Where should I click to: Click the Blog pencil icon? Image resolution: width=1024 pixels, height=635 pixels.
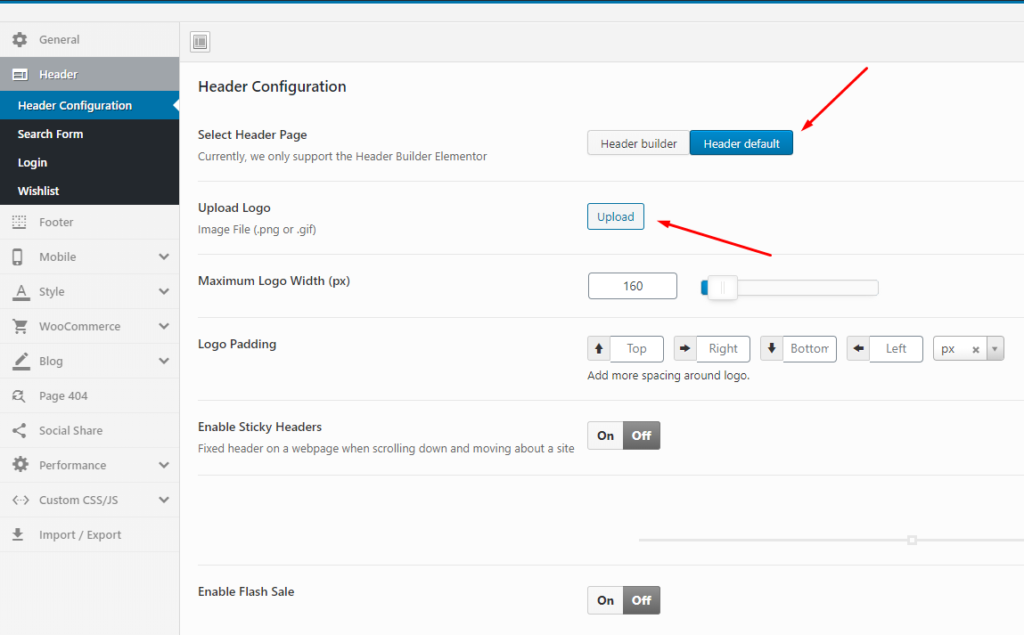21,361
